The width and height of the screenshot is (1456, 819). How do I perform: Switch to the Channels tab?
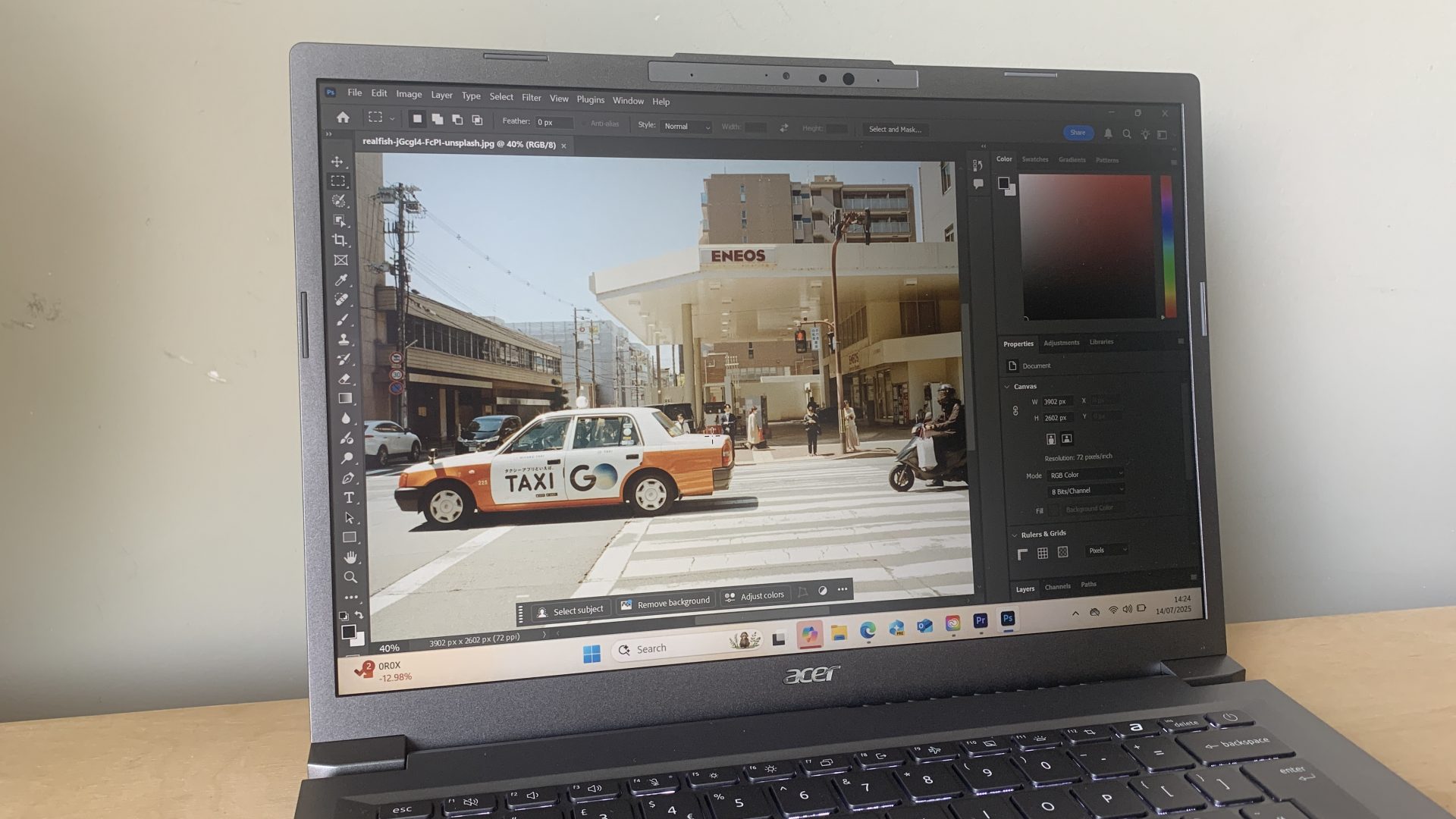click(1057, 585)
